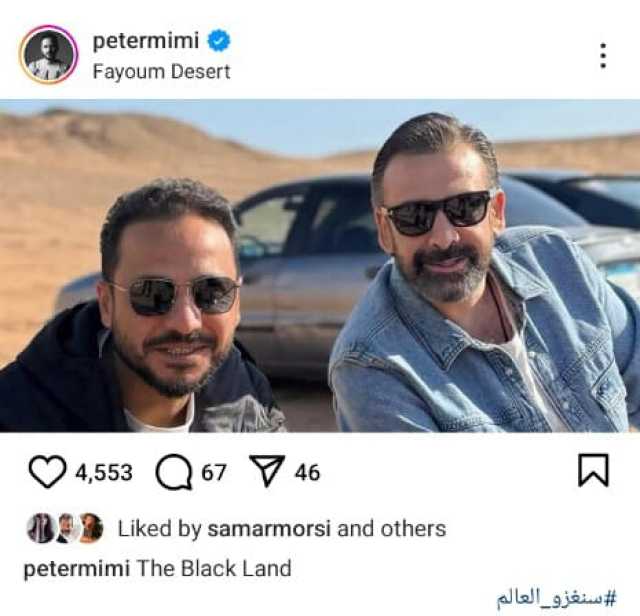Open the Fayoum Desert location page
Viewport: 640px width, 616px height.
click(x=162, y=72)
